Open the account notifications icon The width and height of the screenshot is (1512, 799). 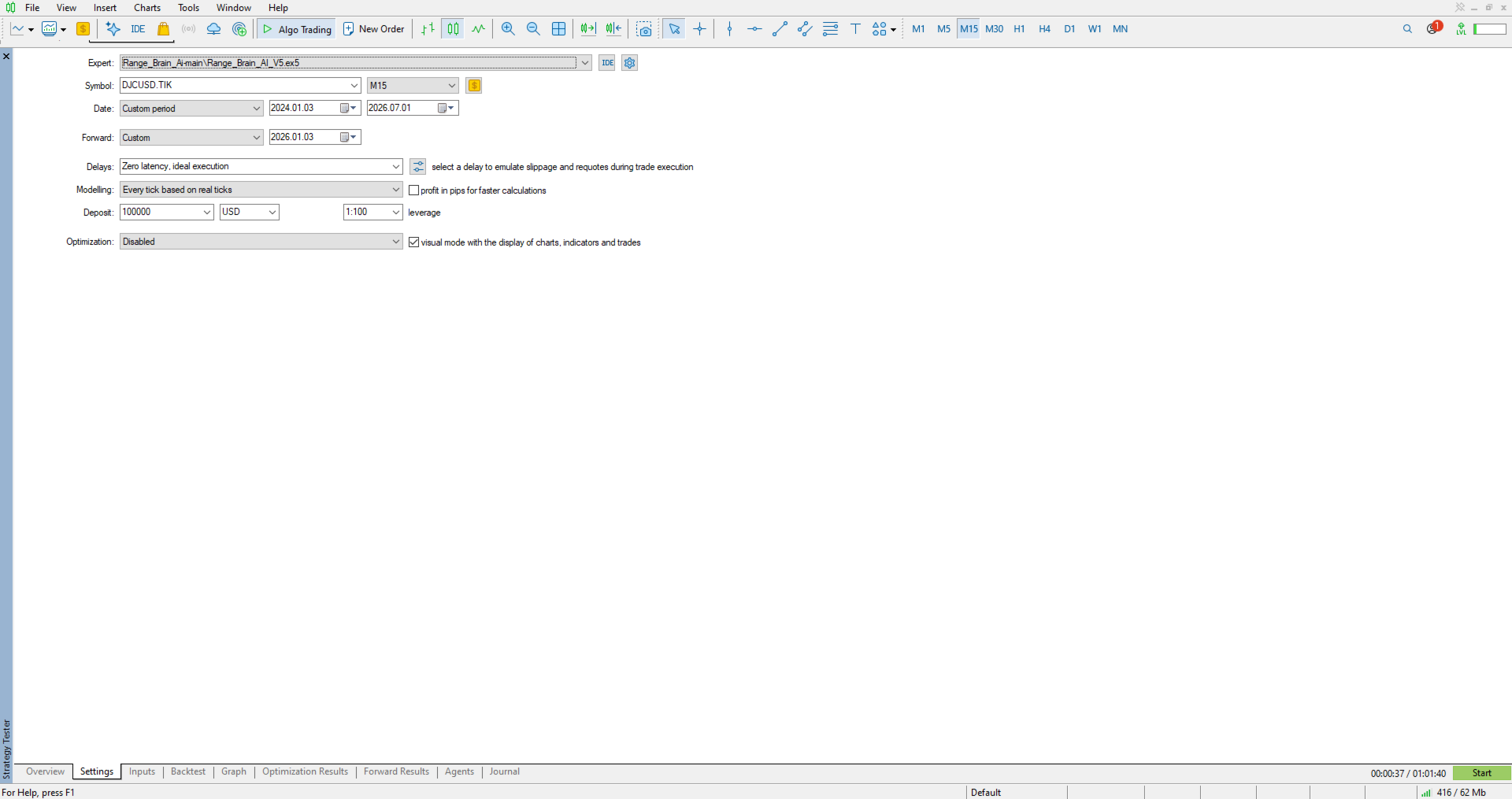click(x=1433, y=28)
